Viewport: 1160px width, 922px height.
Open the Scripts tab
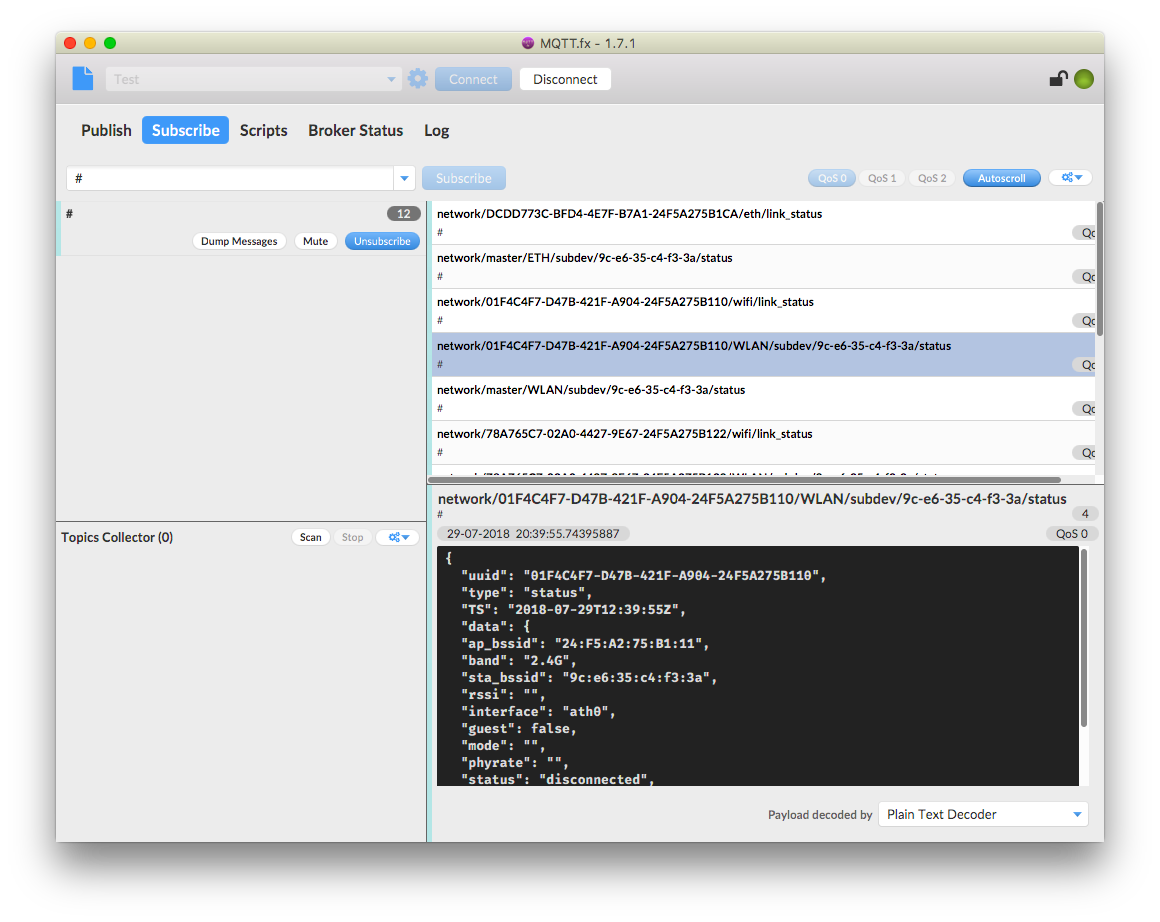(x=263, y=130)
